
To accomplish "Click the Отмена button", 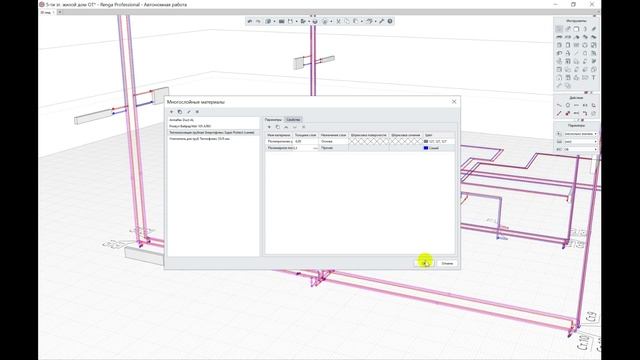I will click(x=447, y=263).
